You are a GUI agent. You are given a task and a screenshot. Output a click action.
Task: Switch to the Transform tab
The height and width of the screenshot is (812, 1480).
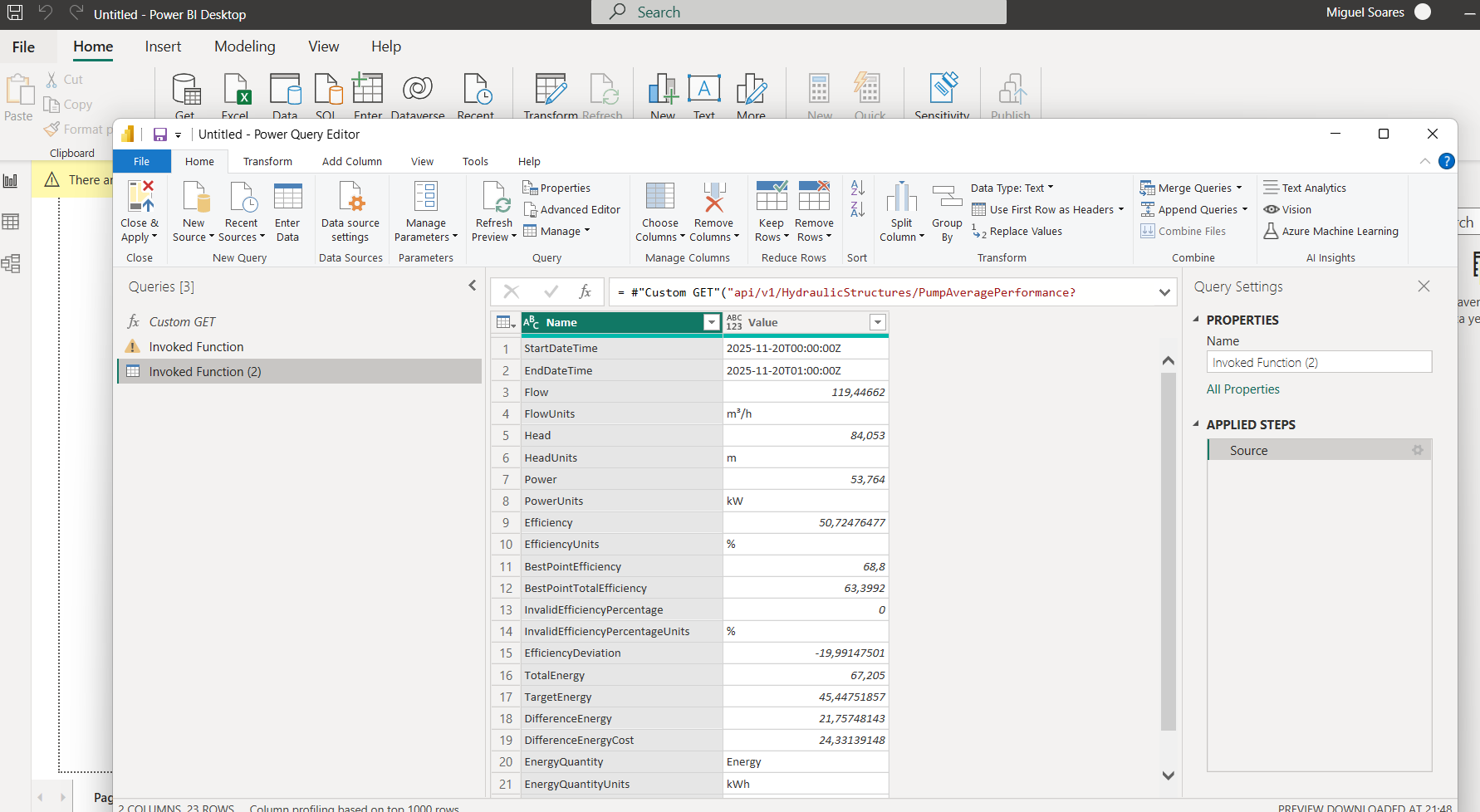tap(267, 162)
